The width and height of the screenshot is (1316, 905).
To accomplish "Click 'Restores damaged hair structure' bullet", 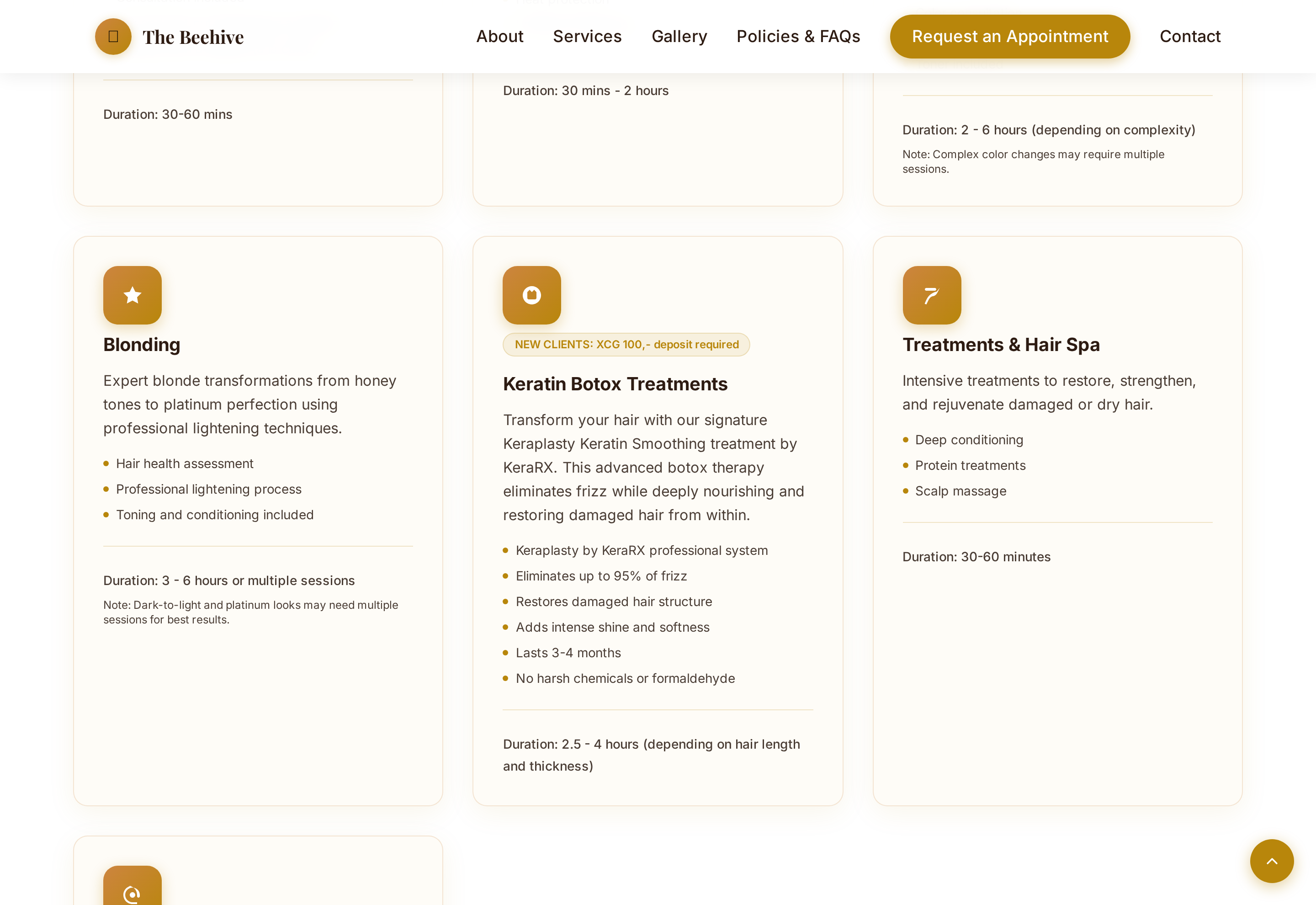I will tap(614, 601).
